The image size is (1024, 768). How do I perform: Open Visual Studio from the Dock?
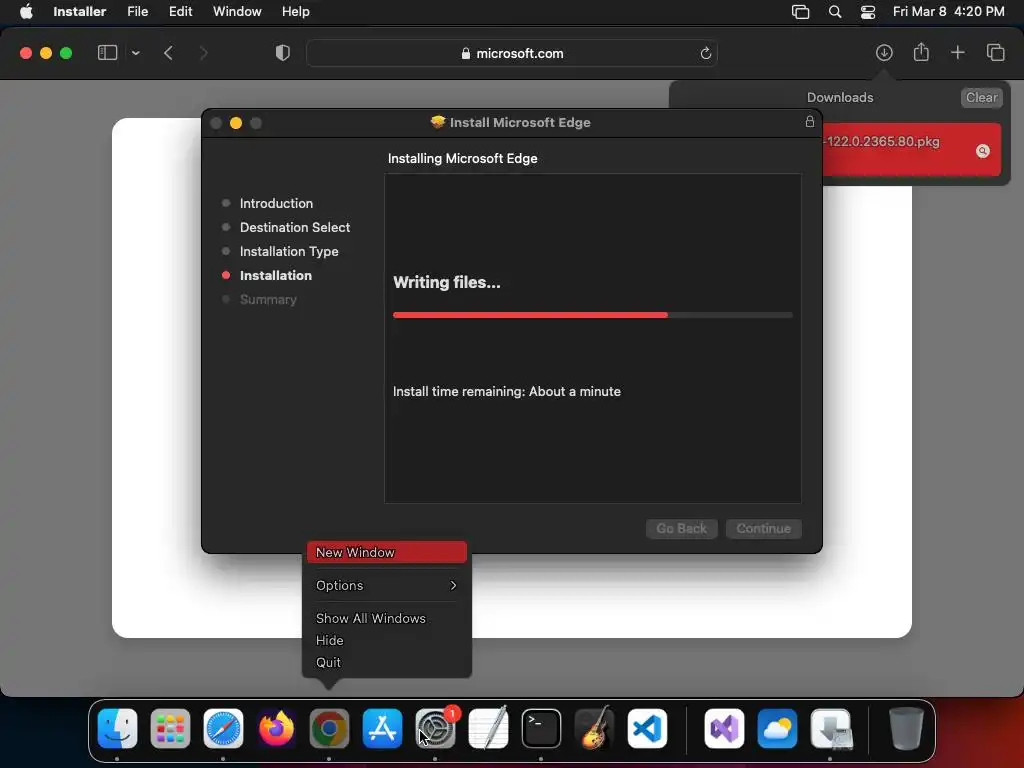724,728
